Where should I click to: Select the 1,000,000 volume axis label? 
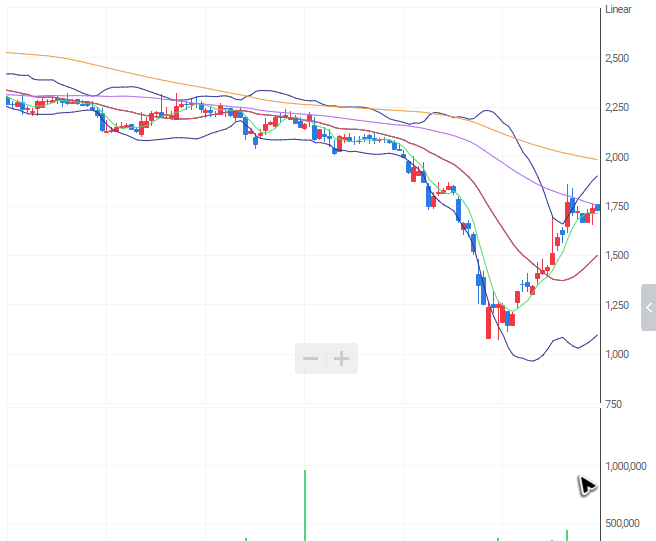(626, 466)
